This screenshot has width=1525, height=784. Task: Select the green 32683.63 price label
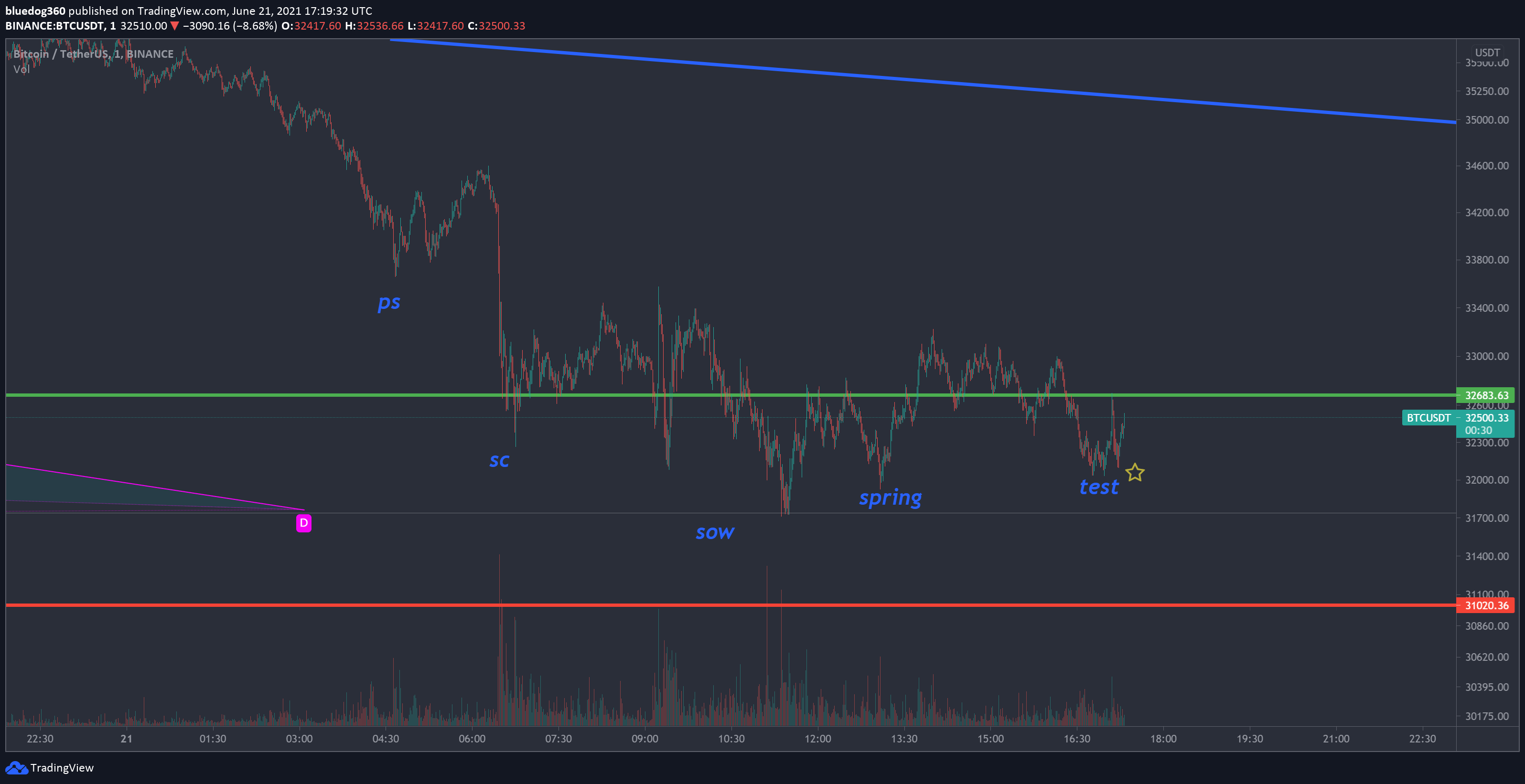[1486, 395]
